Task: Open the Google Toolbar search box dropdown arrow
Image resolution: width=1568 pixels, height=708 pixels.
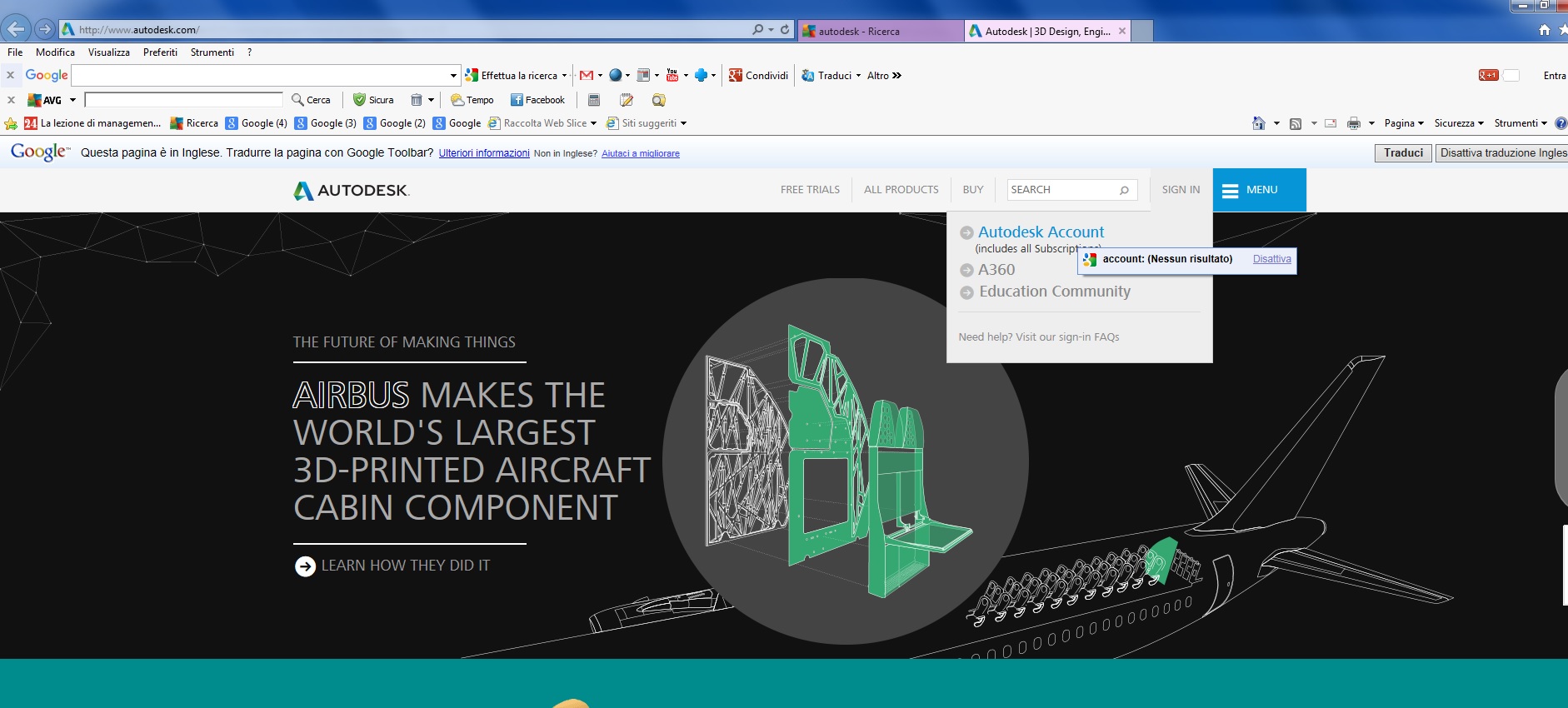Action: [x=453, y=76]
